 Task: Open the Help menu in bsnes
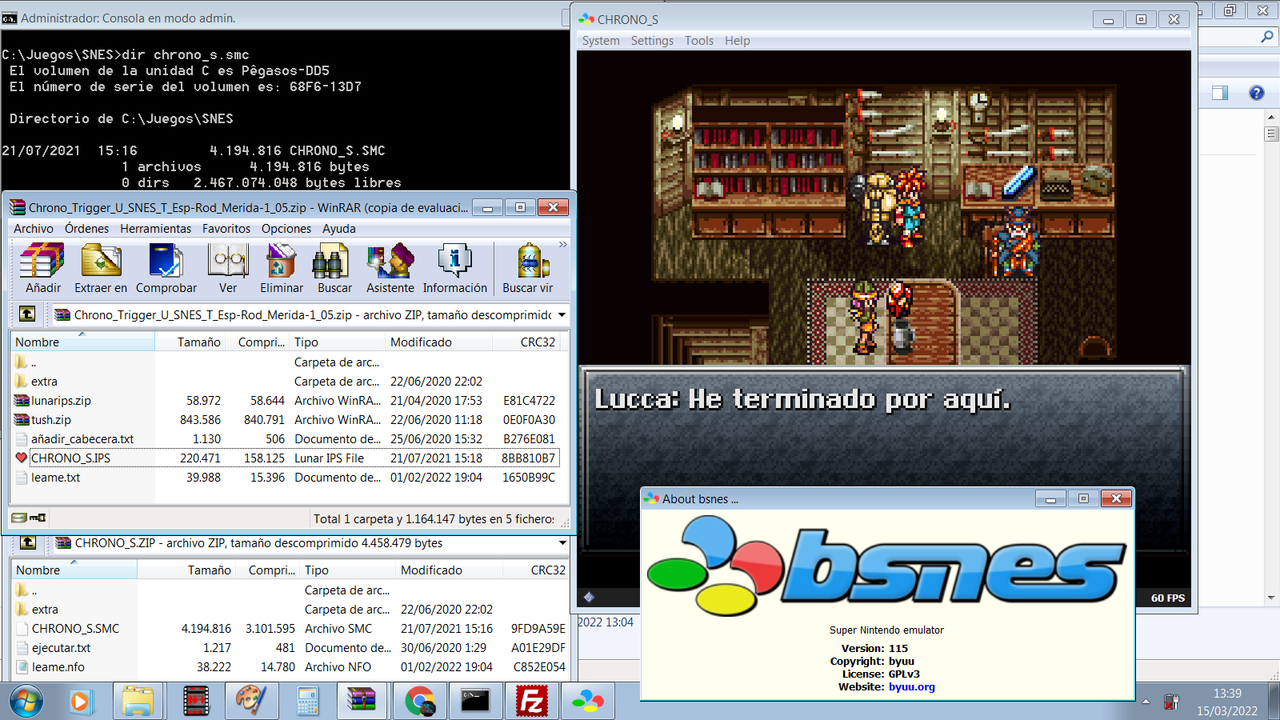pos(737,41)
